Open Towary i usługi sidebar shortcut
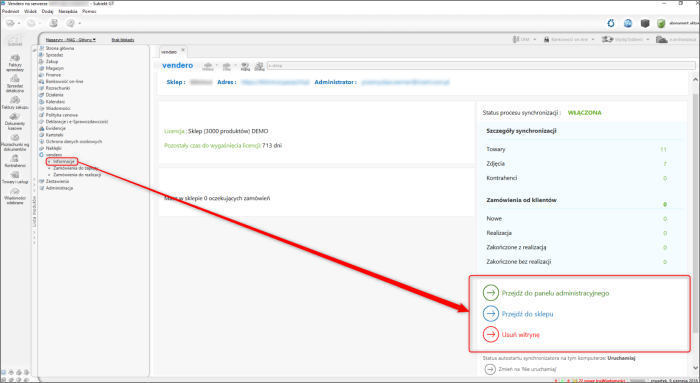 point(15,177)
